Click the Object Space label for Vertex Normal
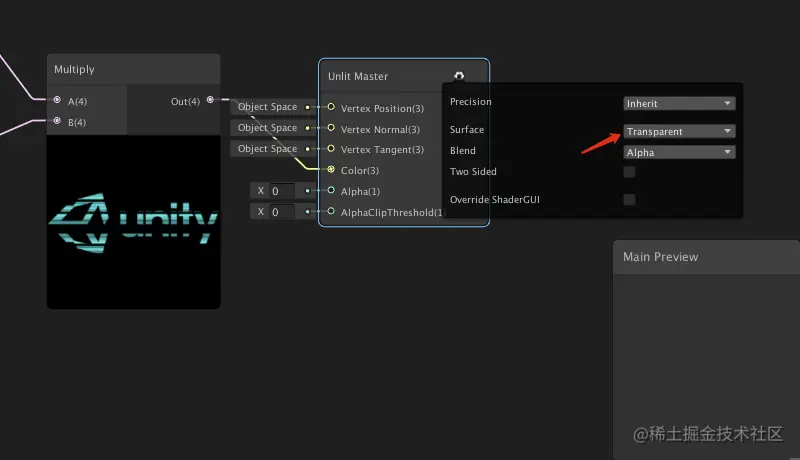The image size is (800, 460). (x=267, y=127)
